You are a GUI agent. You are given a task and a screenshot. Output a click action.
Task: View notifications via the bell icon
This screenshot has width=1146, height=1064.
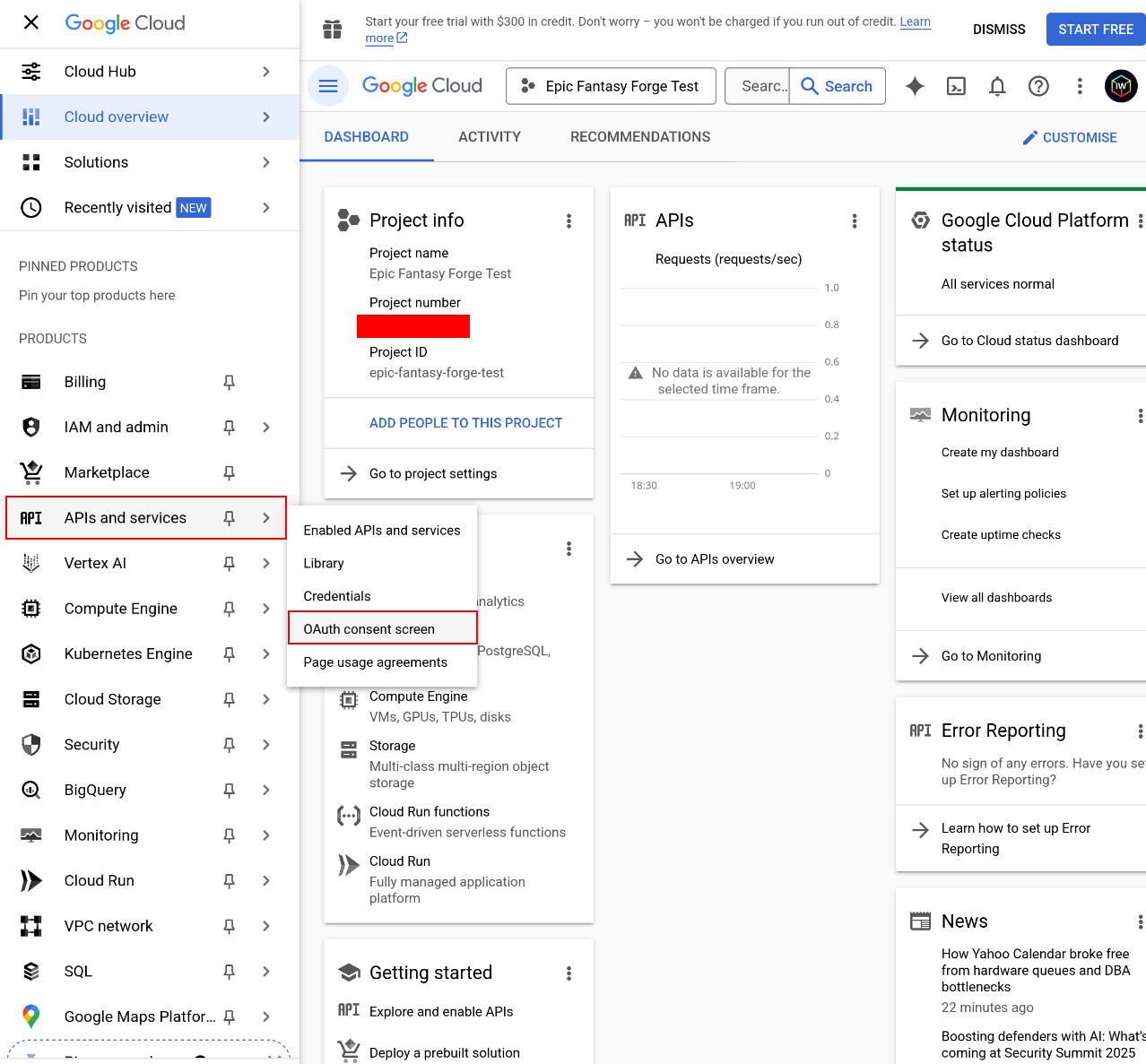pos(996,86)
